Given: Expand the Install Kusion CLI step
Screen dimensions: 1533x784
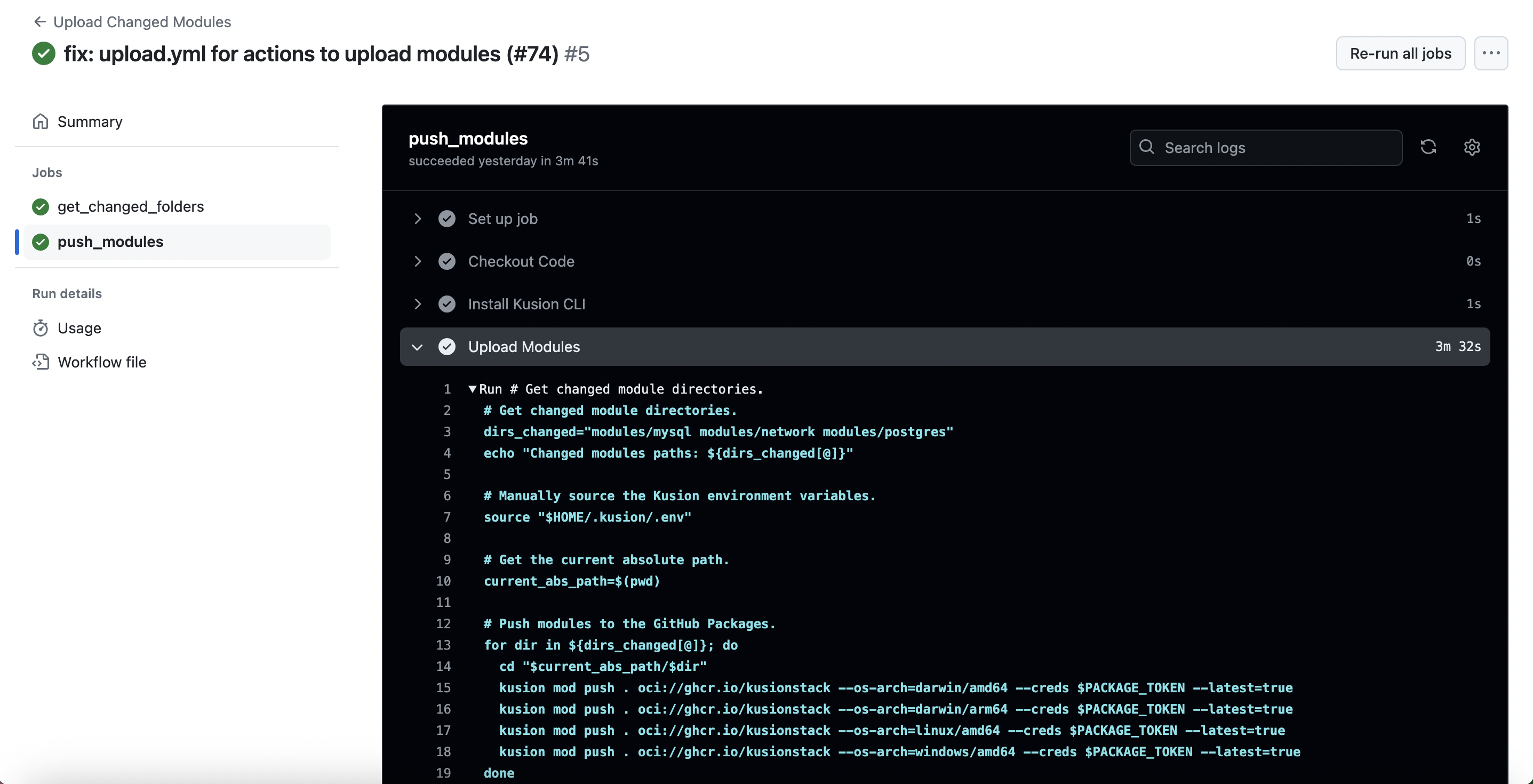Looking at the screenshot, I should click(417, 304).
